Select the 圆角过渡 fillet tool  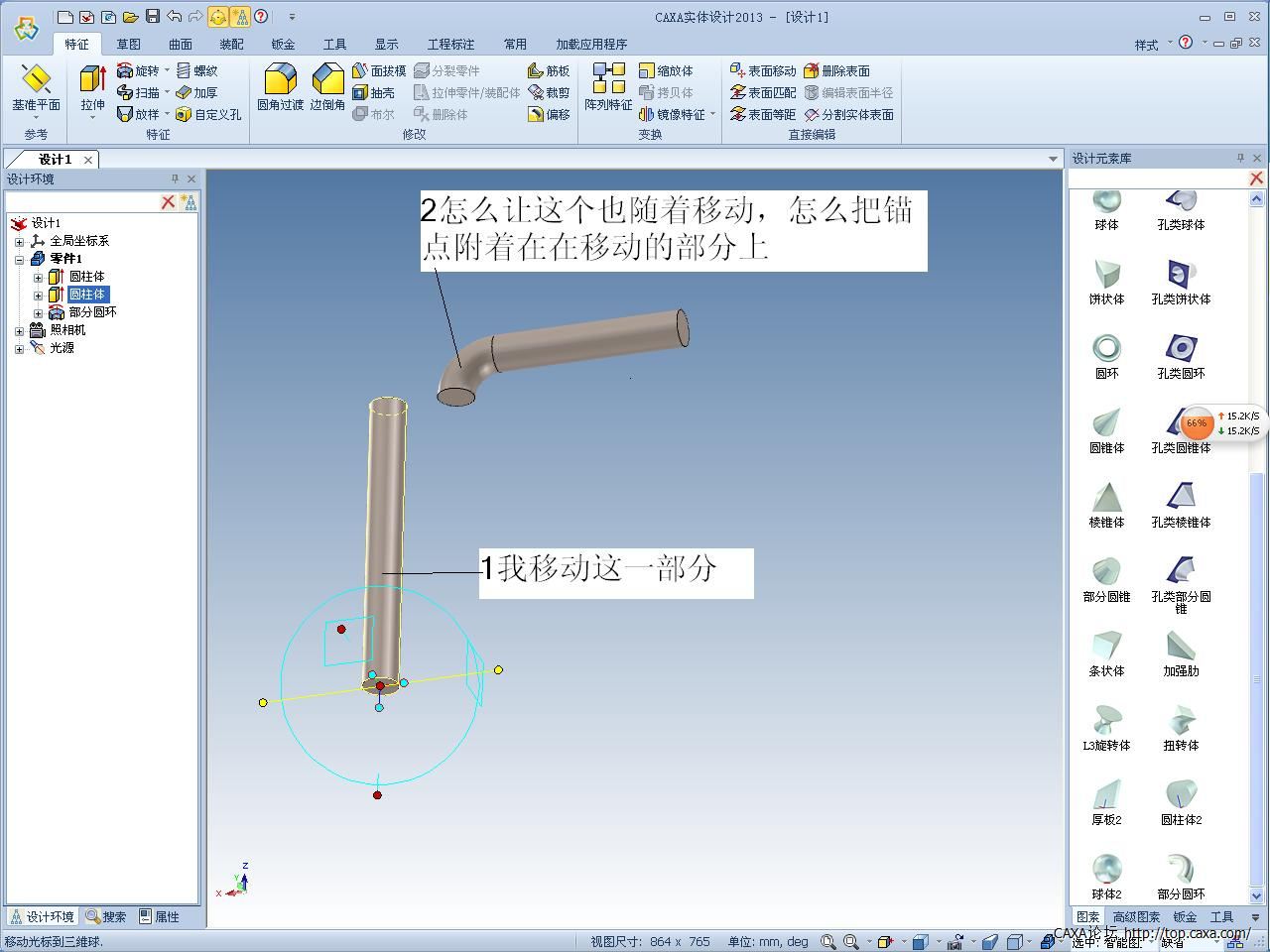tap(280, 87)
